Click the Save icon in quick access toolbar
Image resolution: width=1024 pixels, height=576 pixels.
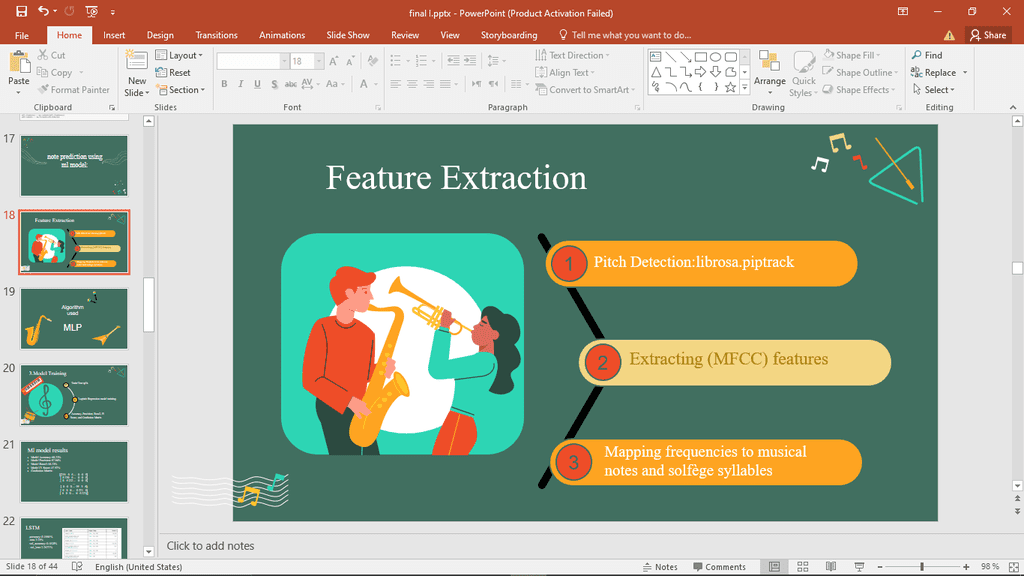coord(19,12)
